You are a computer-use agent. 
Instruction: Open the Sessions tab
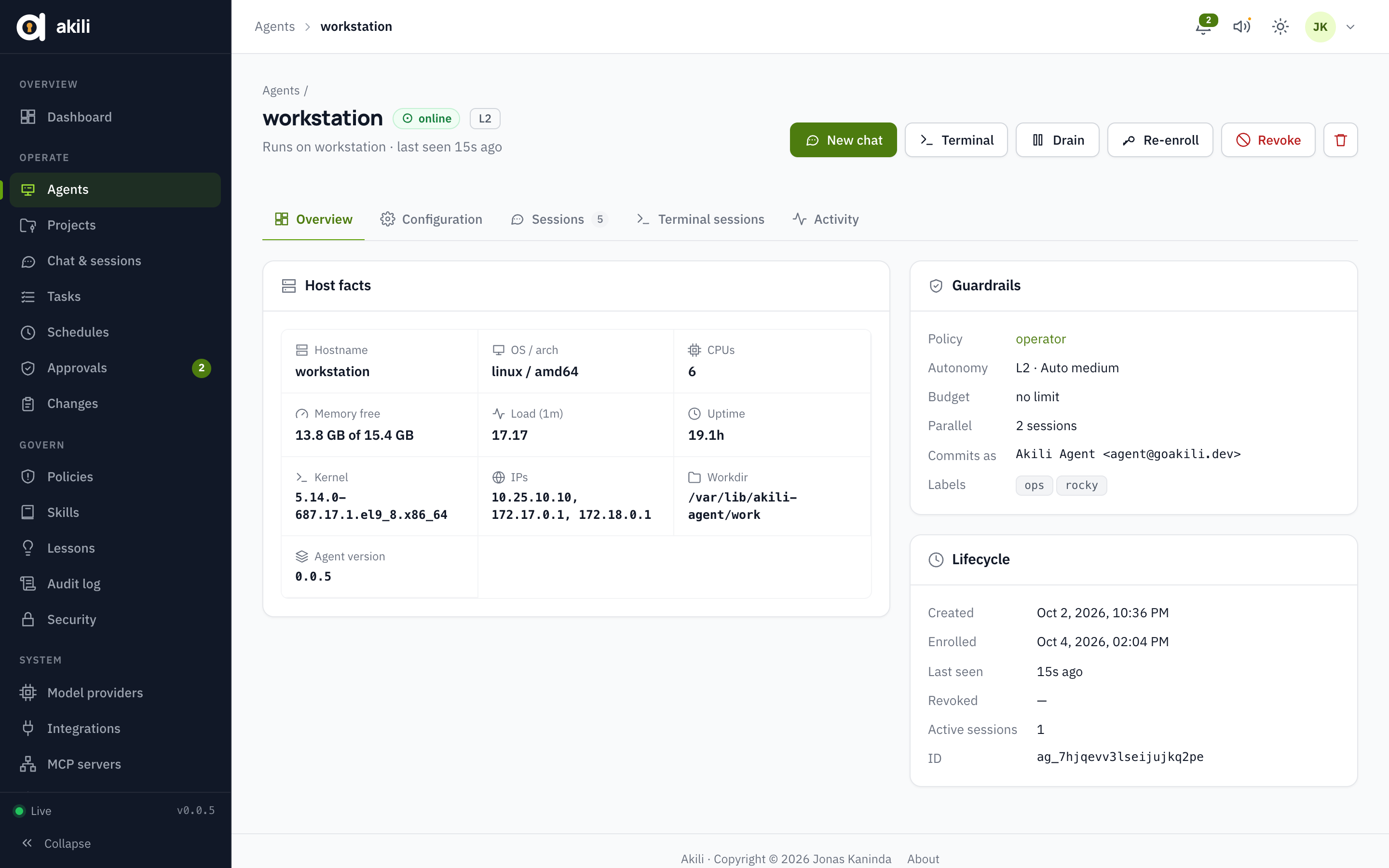[x=559, y=219]
